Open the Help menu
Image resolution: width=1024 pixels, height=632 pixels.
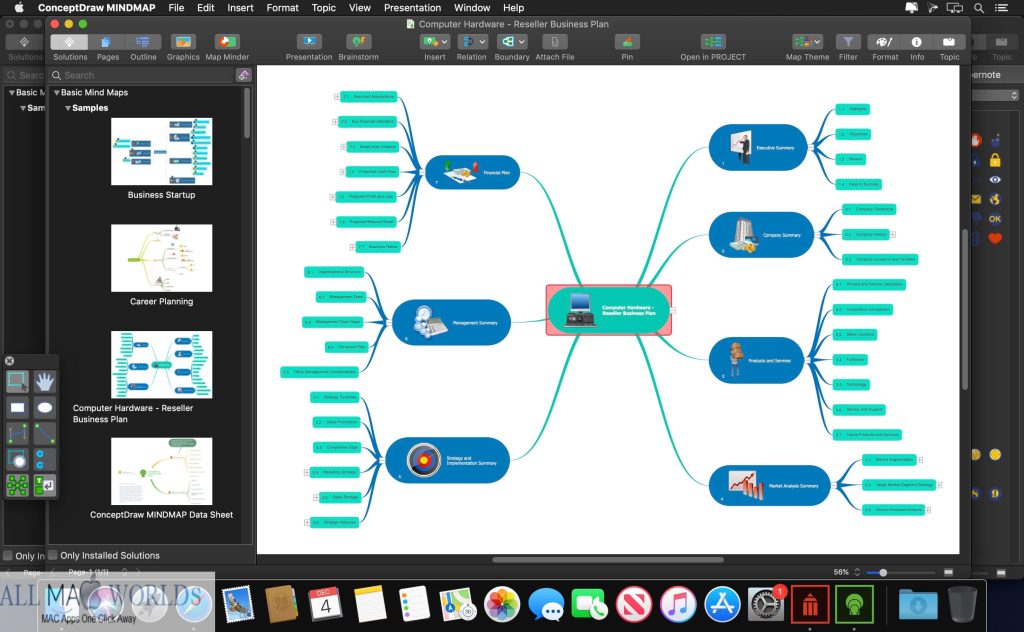tap(513, 8)
